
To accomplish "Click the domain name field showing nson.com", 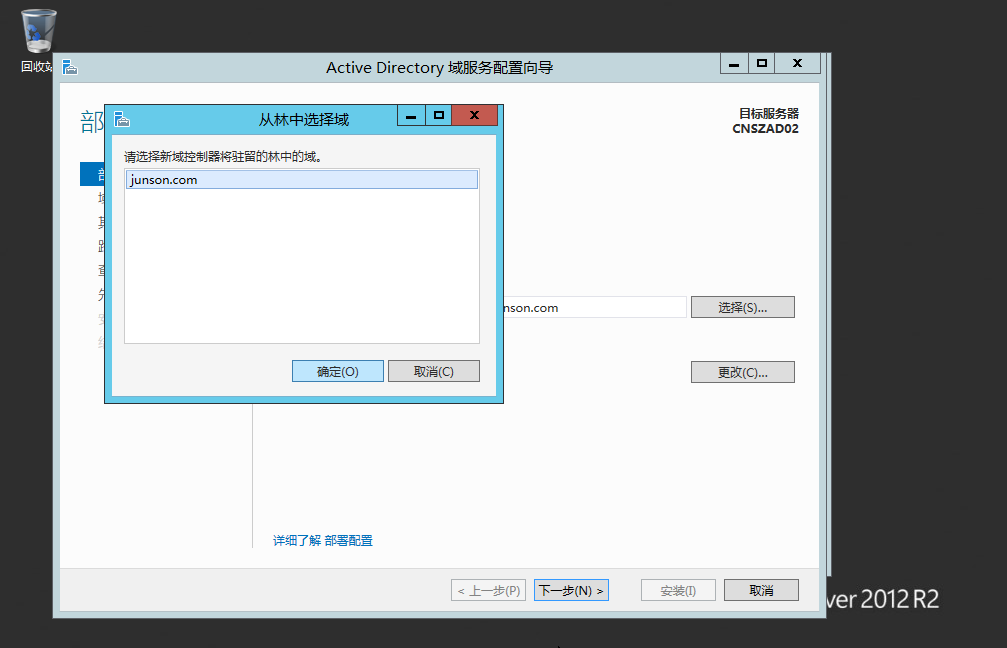I will tap(595, 308).
